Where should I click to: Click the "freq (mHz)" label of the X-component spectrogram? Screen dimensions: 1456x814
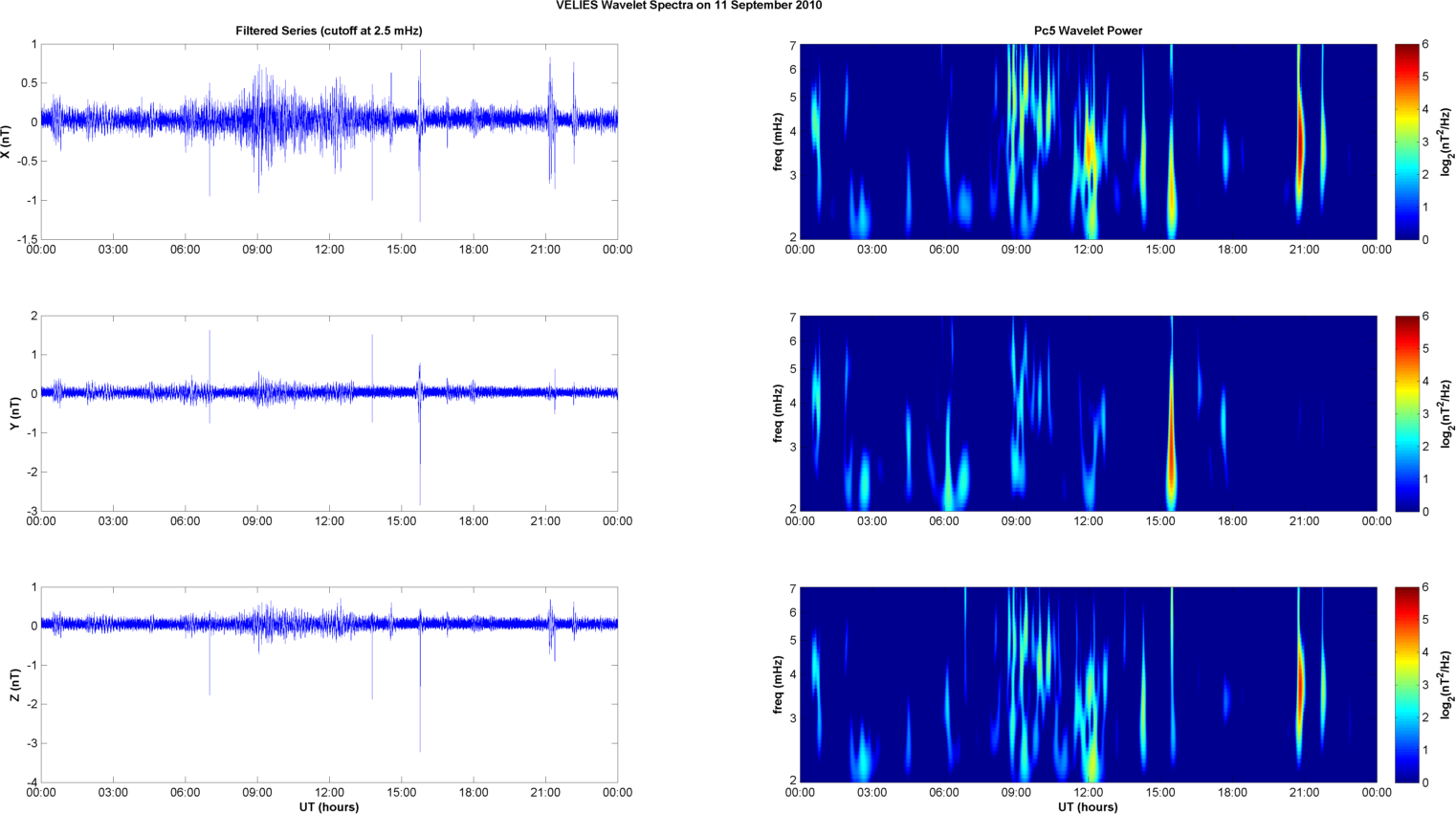coord(778,142)
